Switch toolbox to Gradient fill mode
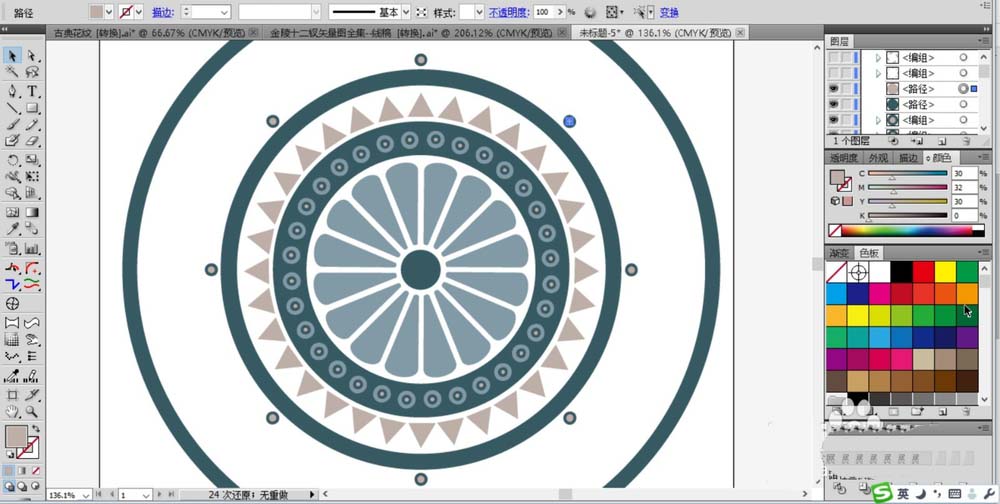This screenshot has height=504, width=1000. pos(22,471)
